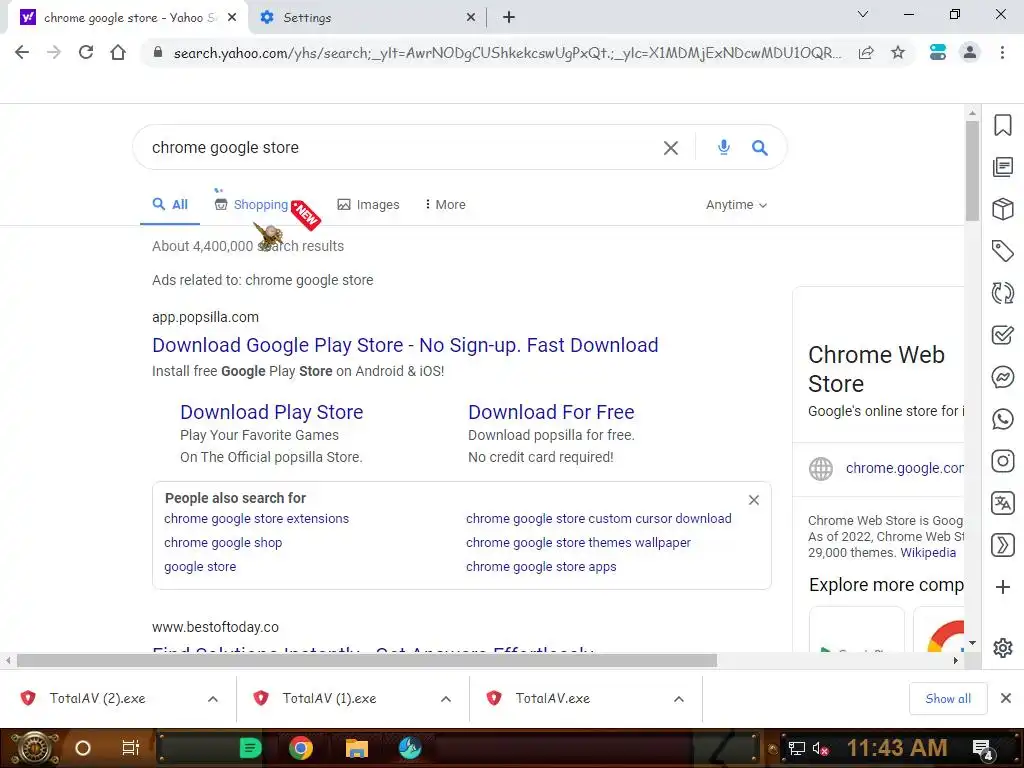Open Messenger from the sidebar
Viewport: 1024px width, 768px height.
(x=1002, y=377)
